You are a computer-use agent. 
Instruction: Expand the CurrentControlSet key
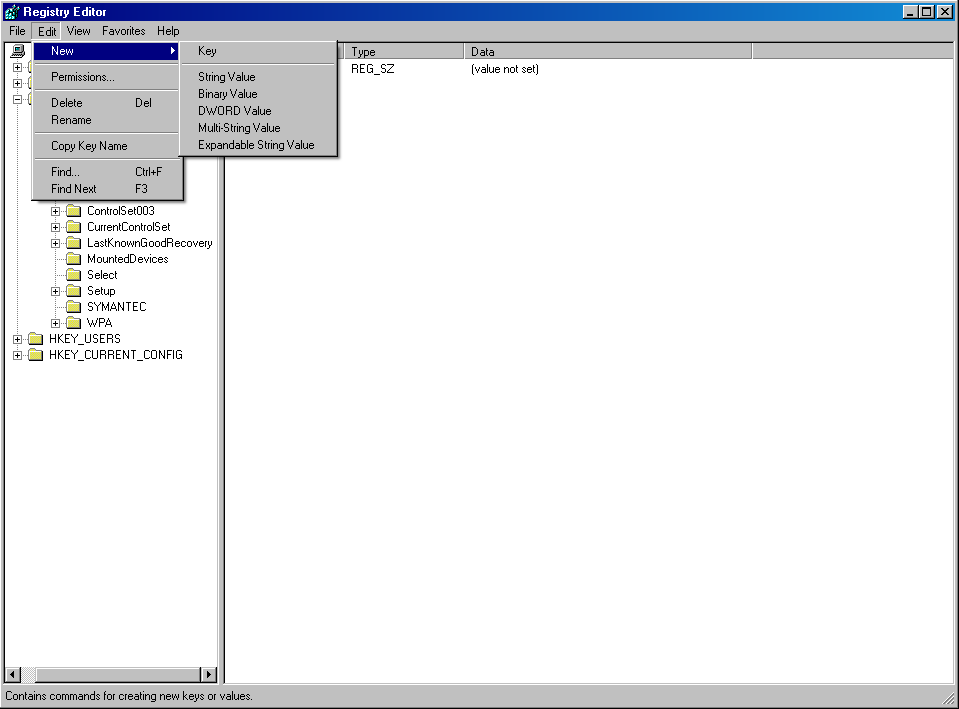55,227
